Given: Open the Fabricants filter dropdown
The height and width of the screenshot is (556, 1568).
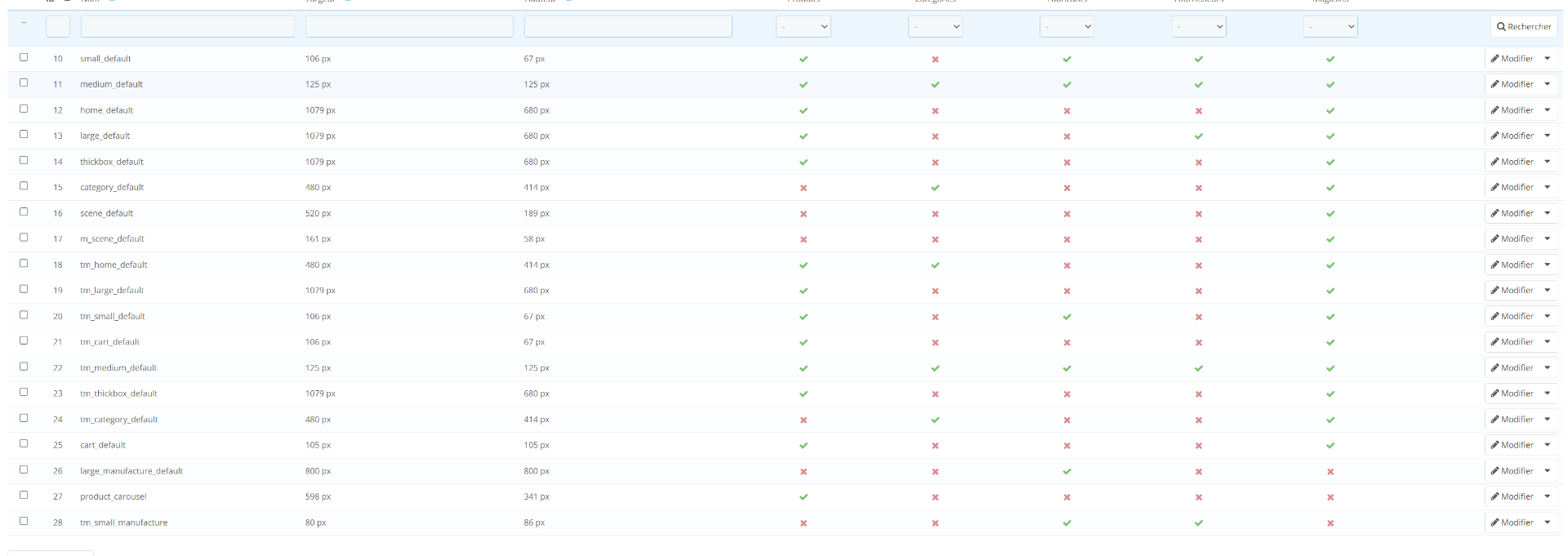Looking at the screenshot, I should coord(1067,27).
